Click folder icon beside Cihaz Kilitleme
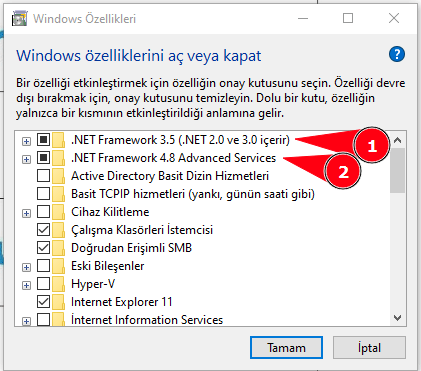The image size is (421, 371). tap(58, 212)
